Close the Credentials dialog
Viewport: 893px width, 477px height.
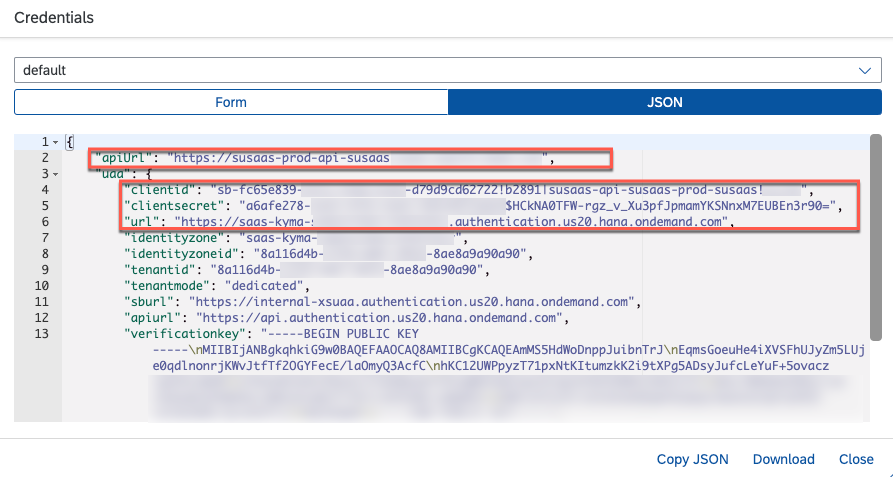coord(856,459)
